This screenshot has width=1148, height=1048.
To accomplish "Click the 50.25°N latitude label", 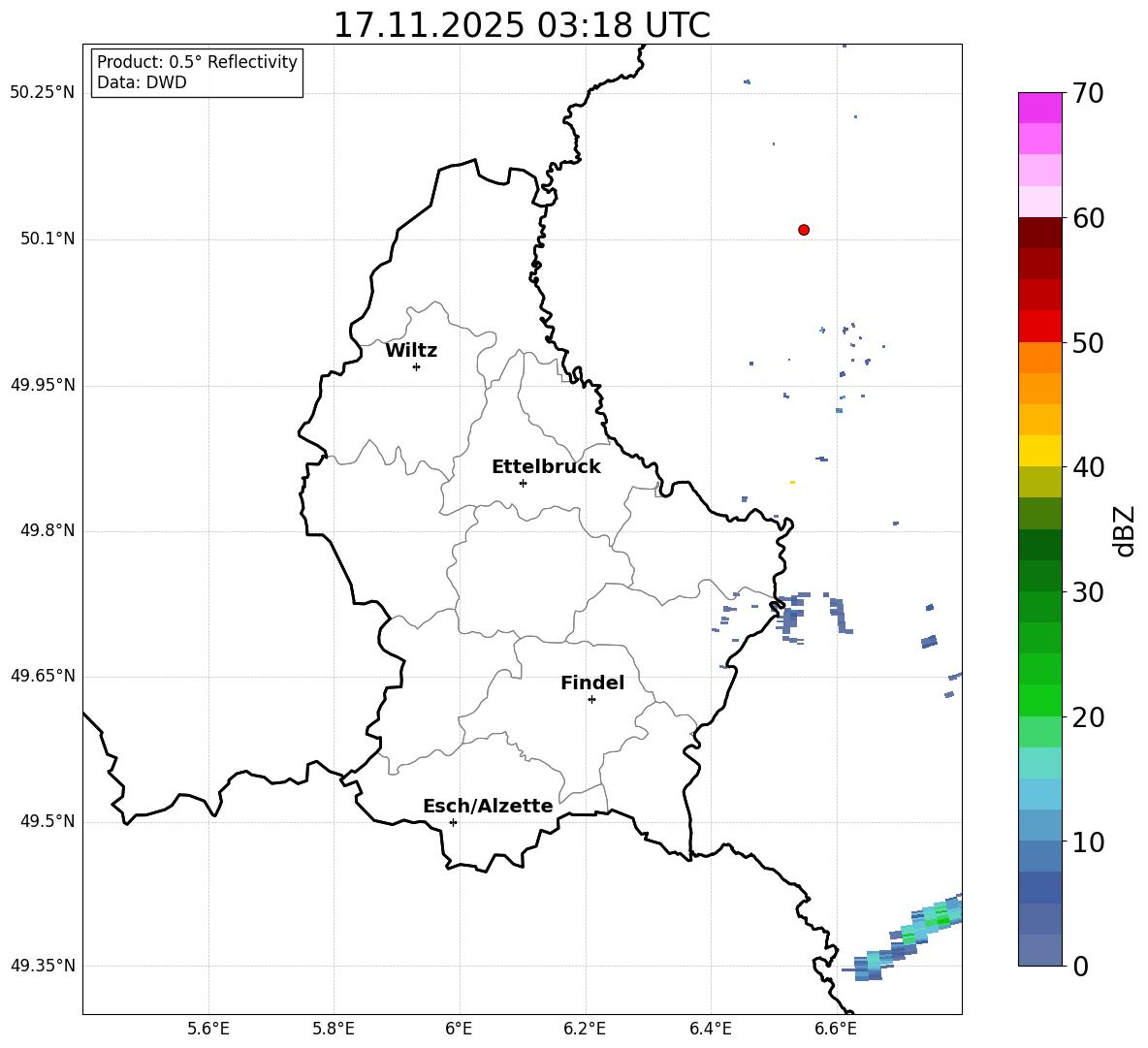I will pyautogui.click(x=43, y=93).
